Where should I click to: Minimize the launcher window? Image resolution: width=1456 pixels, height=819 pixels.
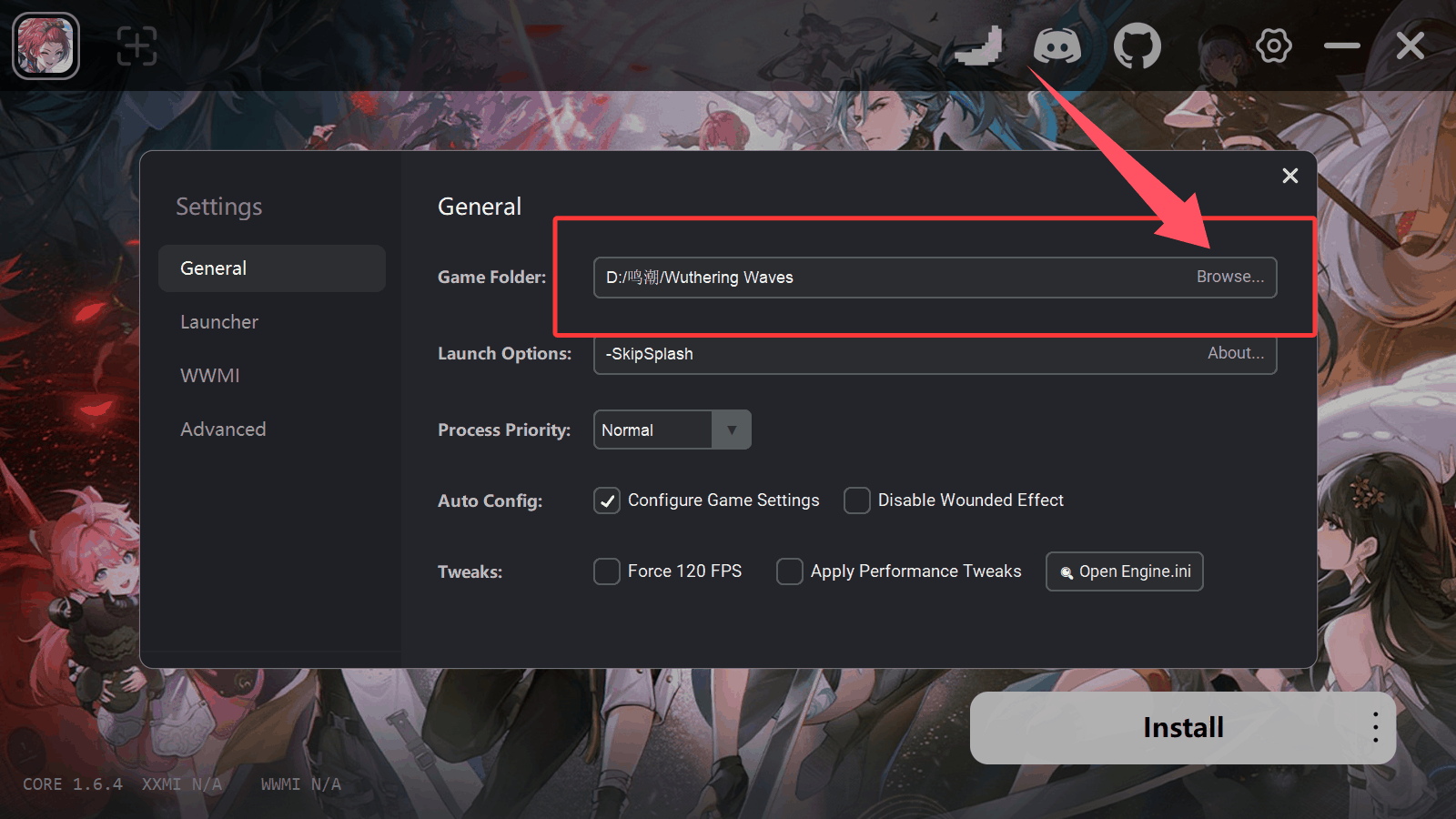(1342, 45)
